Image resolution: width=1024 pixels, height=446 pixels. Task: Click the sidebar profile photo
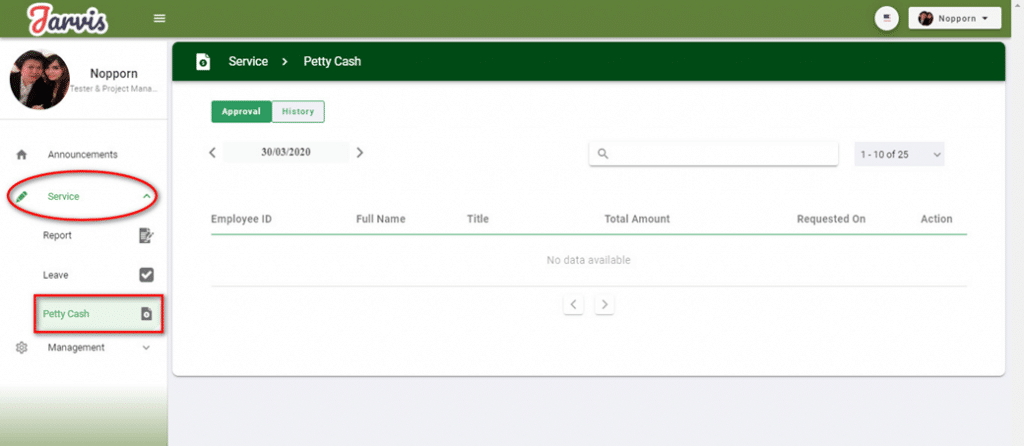39,80
